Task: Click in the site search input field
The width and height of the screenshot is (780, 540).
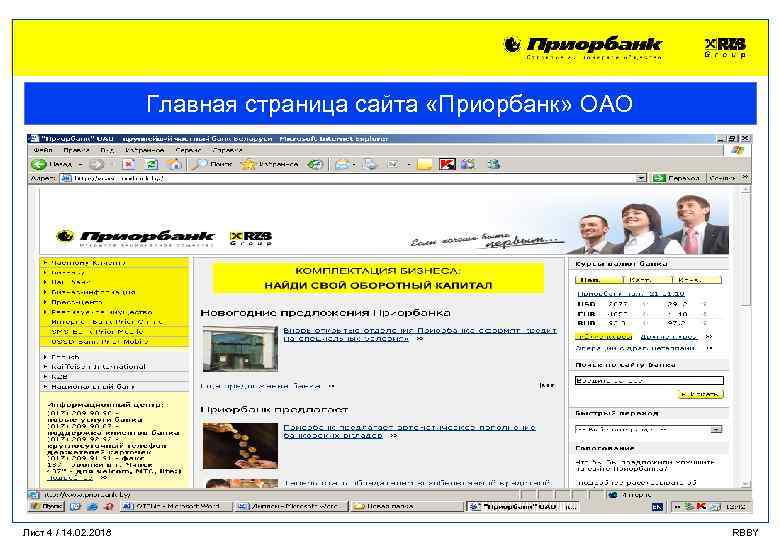Action: click(649, 380)
